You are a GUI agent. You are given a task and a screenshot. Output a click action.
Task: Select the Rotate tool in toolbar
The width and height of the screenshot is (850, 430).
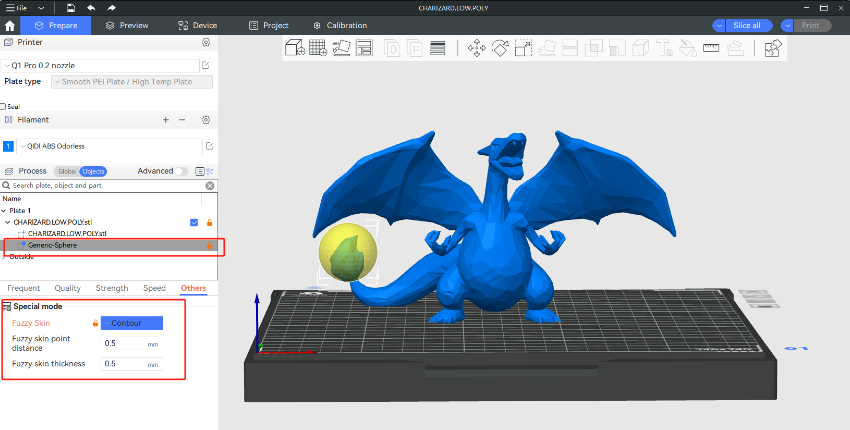(x=500, y=47)
